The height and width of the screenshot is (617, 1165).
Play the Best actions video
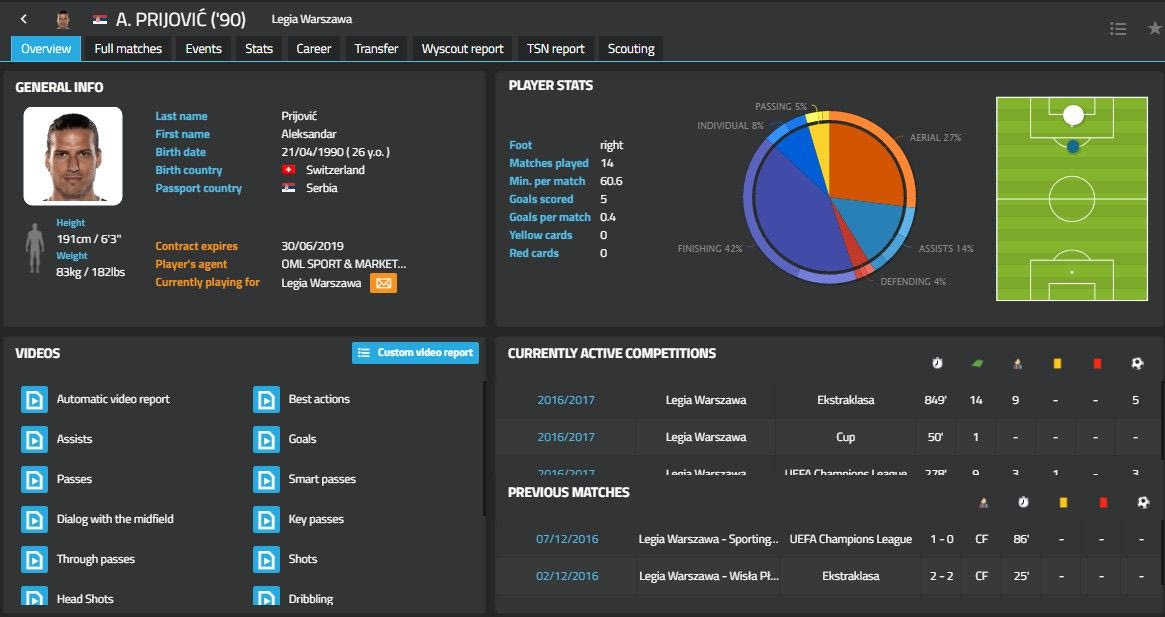tap(266, 400)
